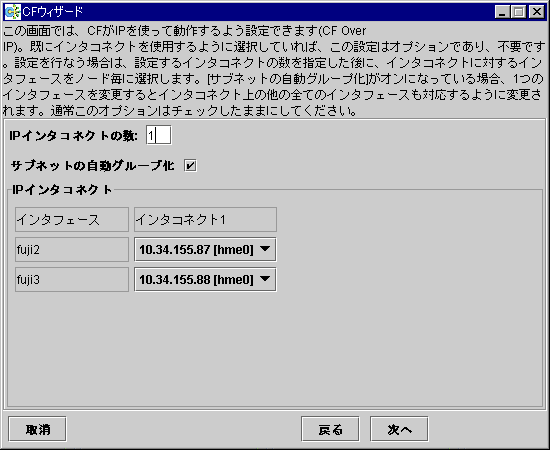Toggle サブネットの自動グループ化 checkbox
550x450 pixels.
click(x=190, y=165)
